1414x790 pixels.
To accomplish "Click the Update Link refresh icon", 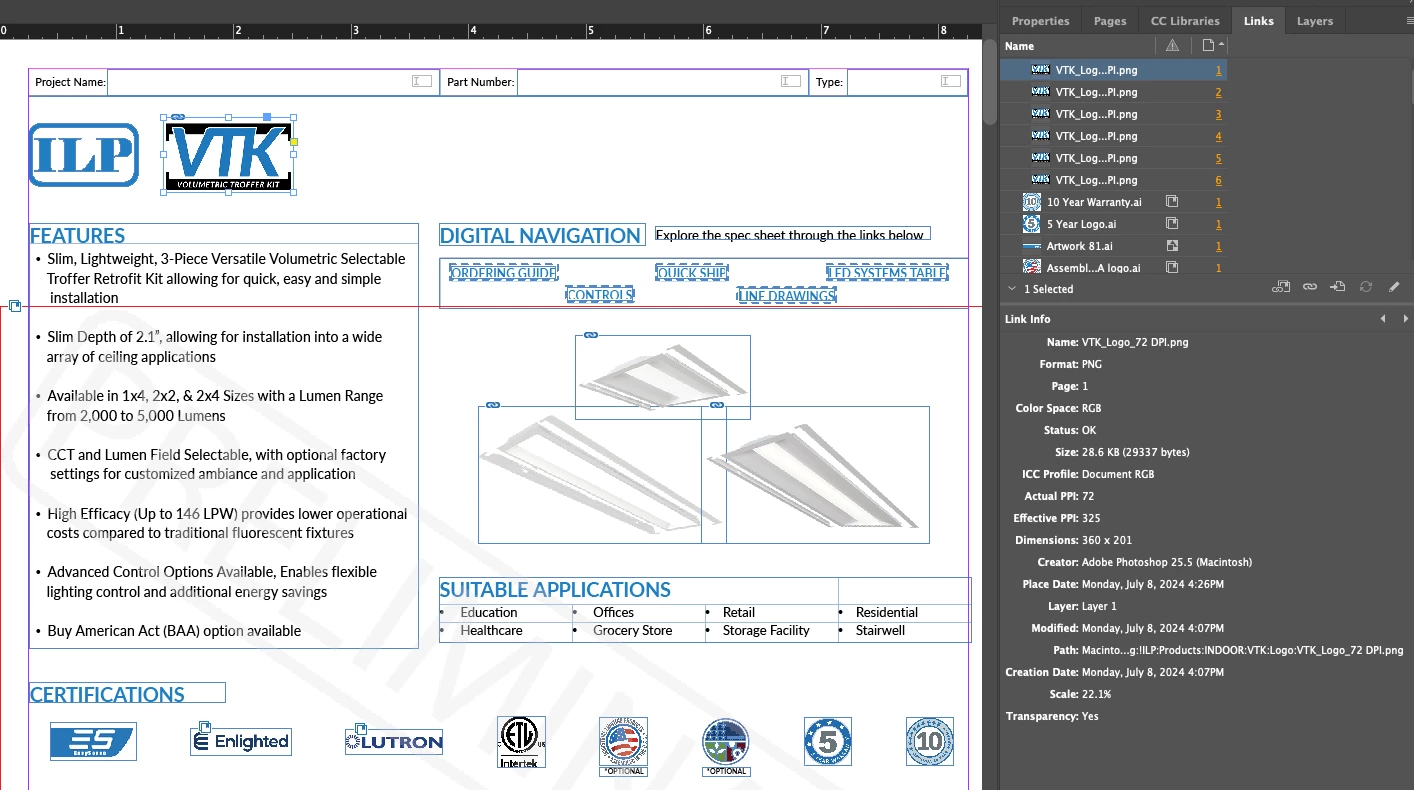I will click(1366, 288).
